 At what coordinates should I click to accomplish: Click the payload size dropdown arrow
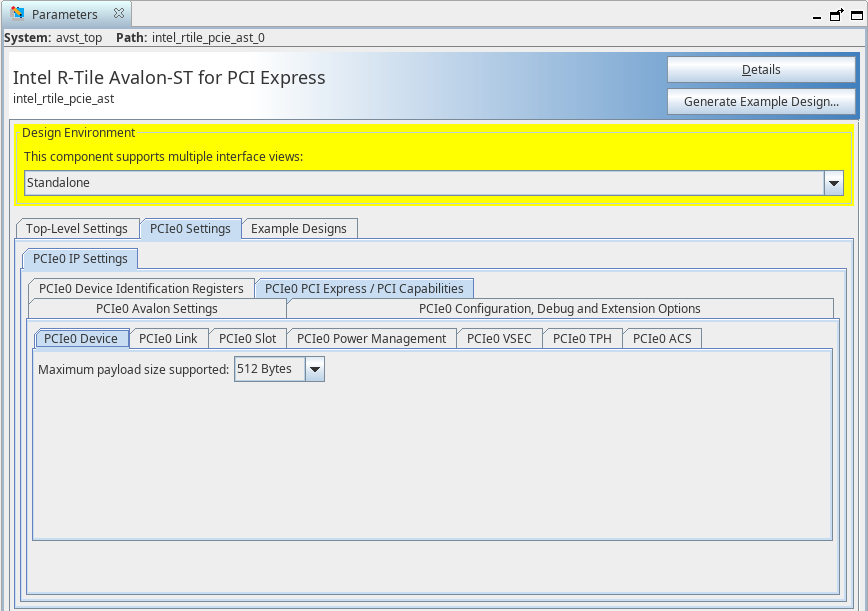pos(314,369)
